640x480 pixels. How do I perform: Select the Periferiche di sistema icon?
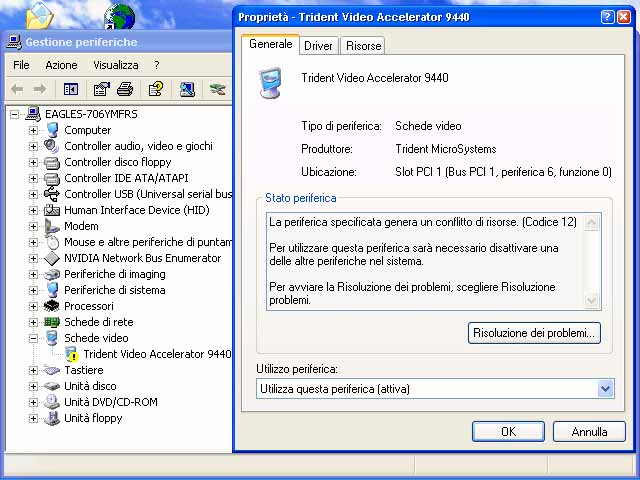[x=52, y=290]
